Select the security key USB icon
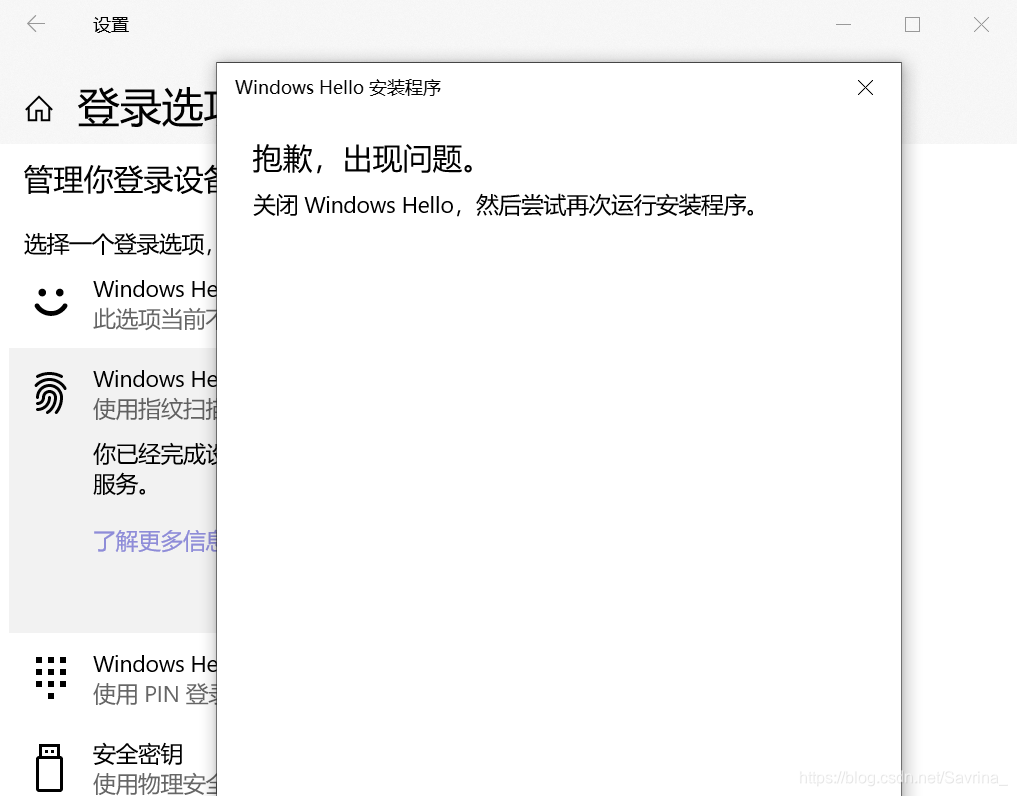1017x796 pixels. tap(49, 767)
